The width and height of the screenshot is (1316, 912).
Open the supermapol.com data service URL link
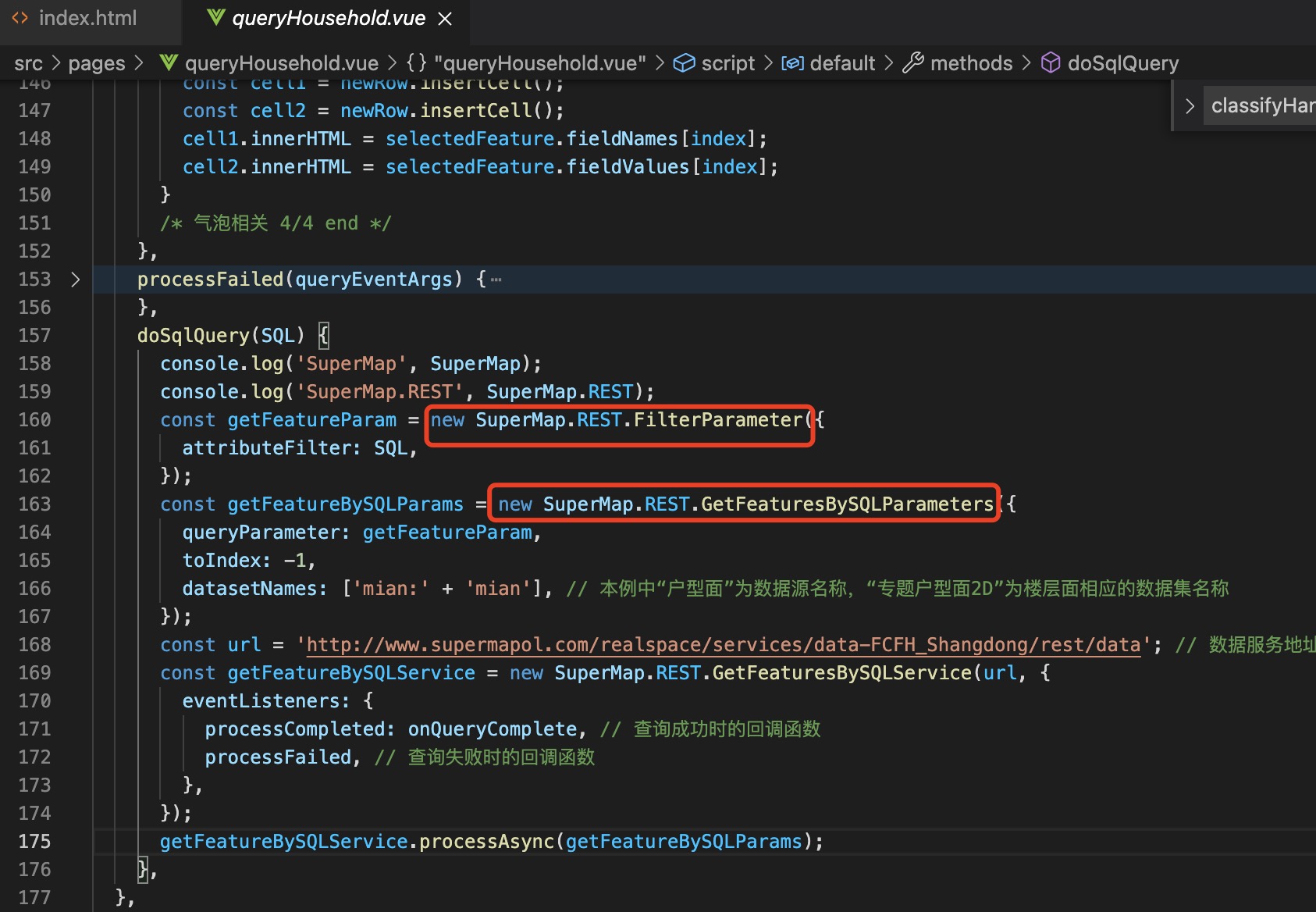(724, 645)
